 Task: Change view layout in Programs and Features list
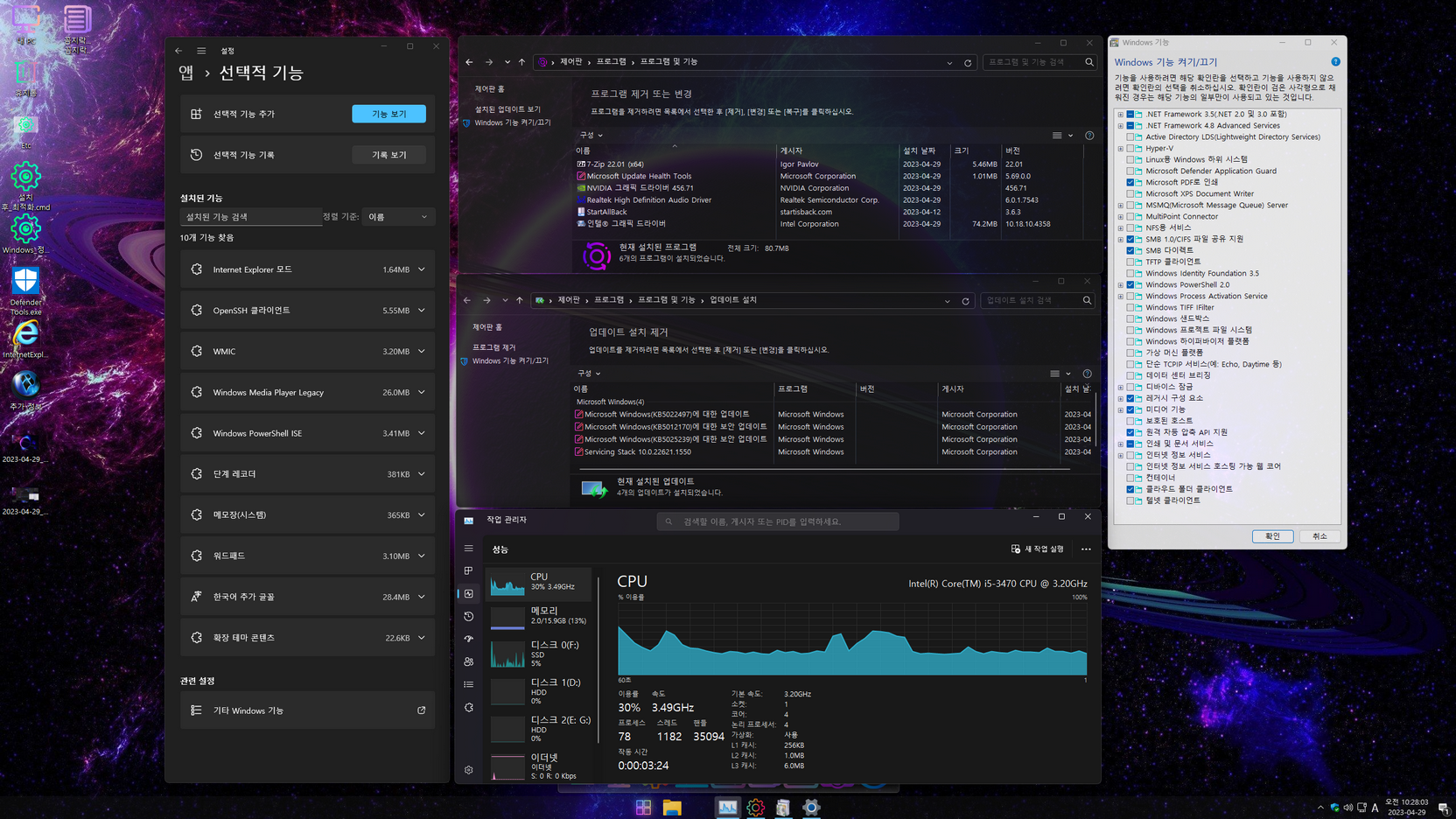click(1057, 136)
